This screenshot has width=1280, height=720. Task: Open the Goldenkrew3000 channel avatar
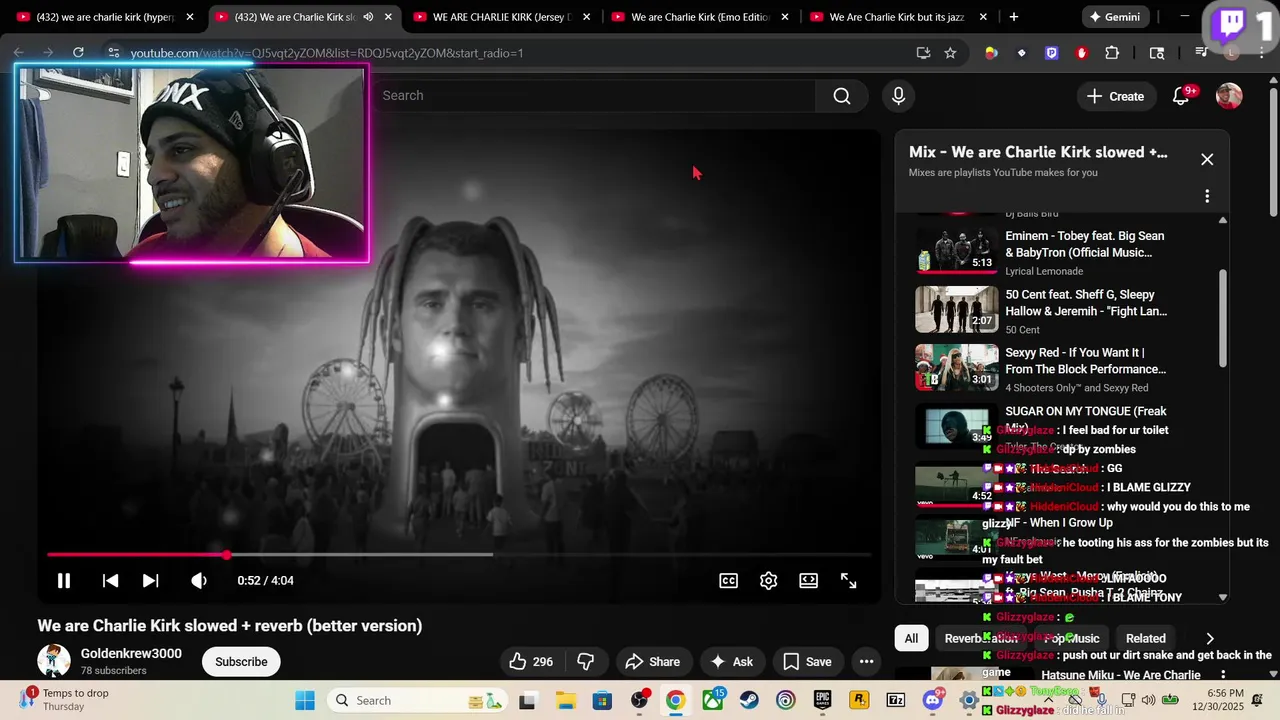click(x=54, y=661)
